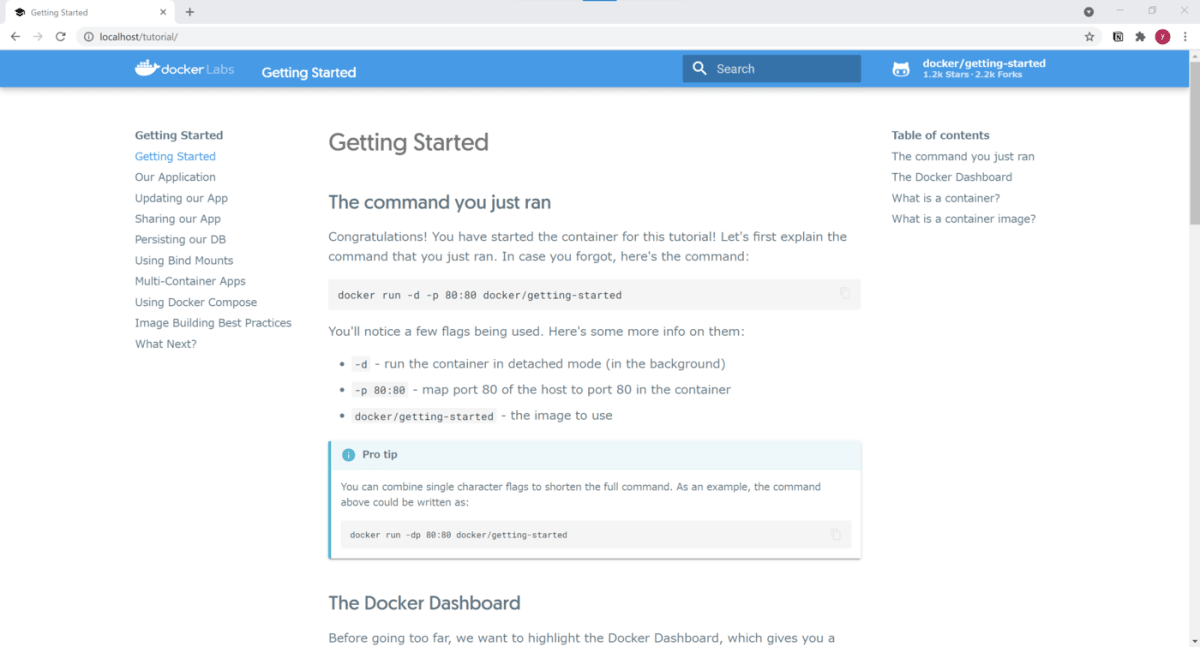The width and height of the screenshot is (1200, 647).
Task: Go to Using Docker Compose
Action: click(196, 302)
